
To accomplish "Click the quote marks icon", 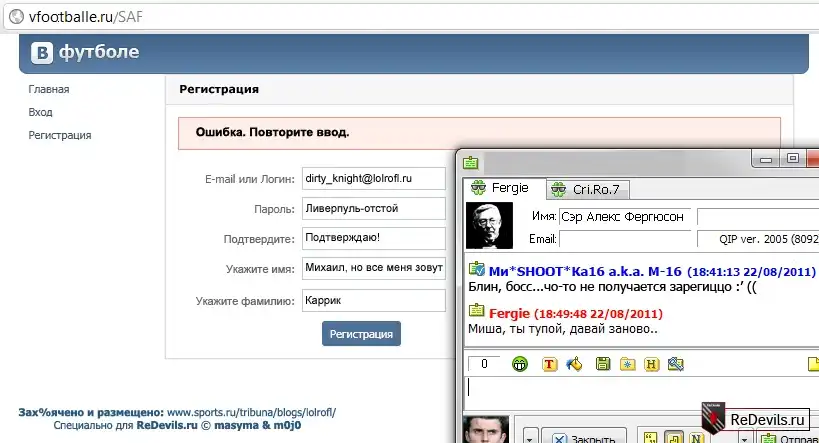I will tap(649, 437).
